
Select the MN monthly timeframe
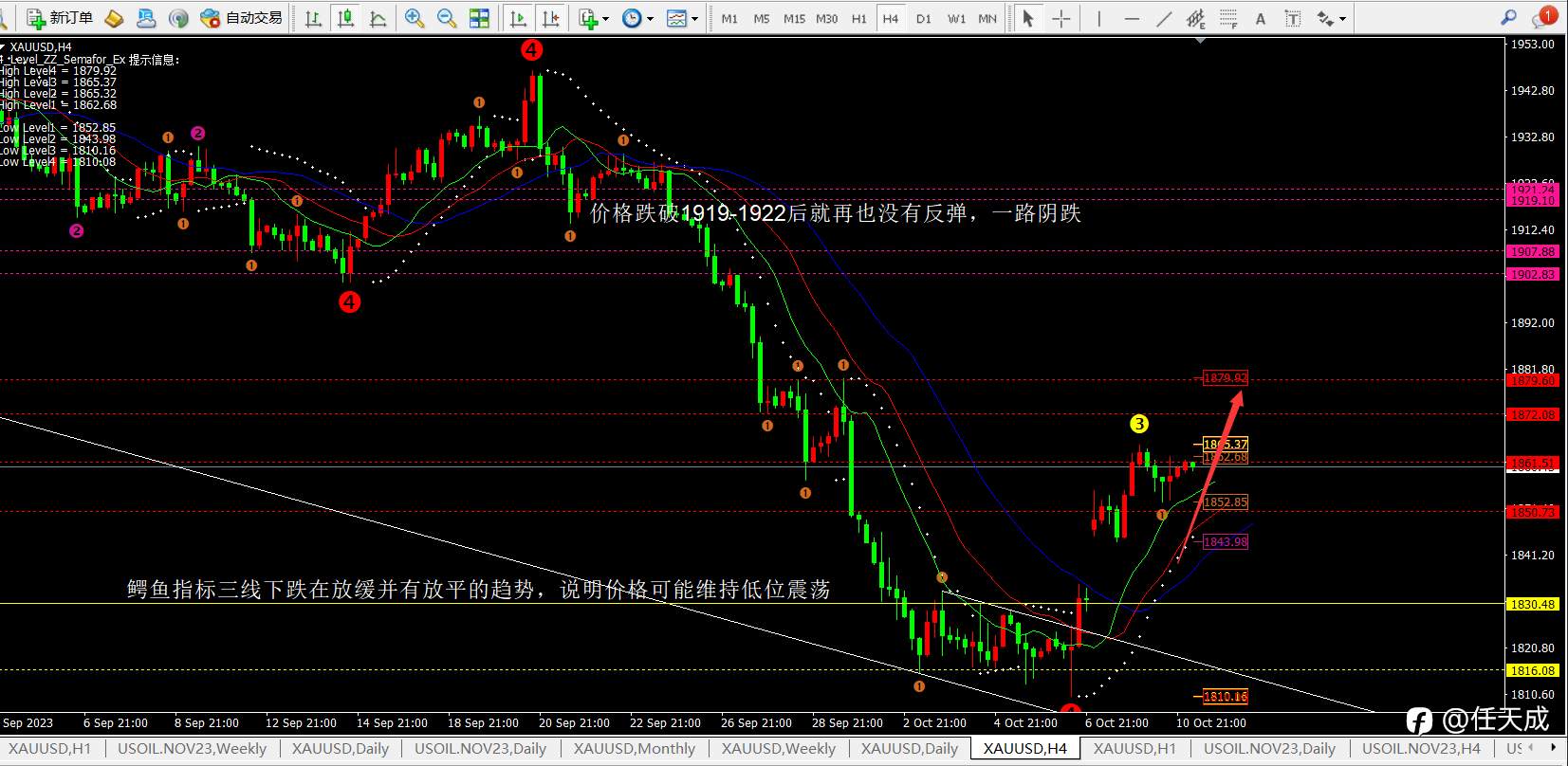pyautogui.click(x=987, y=18)
